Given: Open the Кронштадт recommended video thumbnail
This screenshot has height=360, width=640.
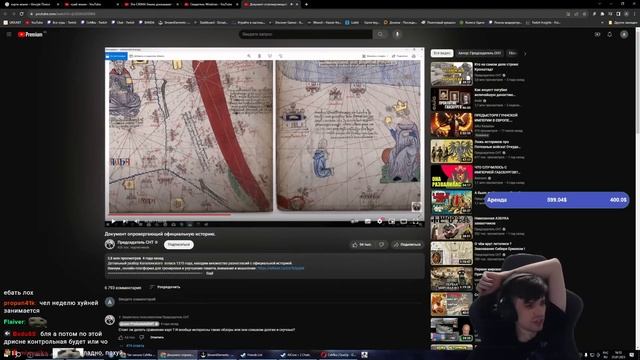Looking at the screenshot, I should click(x=451, y=74).
